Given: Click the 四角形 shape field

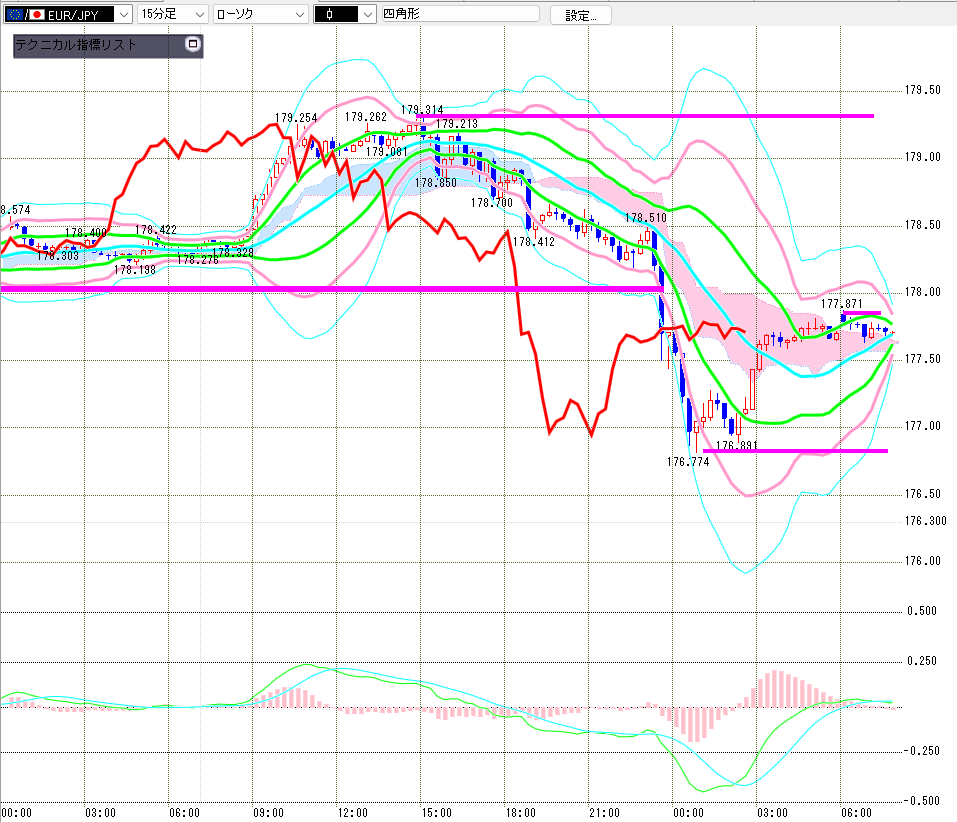Looking at the screenshot, I should (460, 13).
